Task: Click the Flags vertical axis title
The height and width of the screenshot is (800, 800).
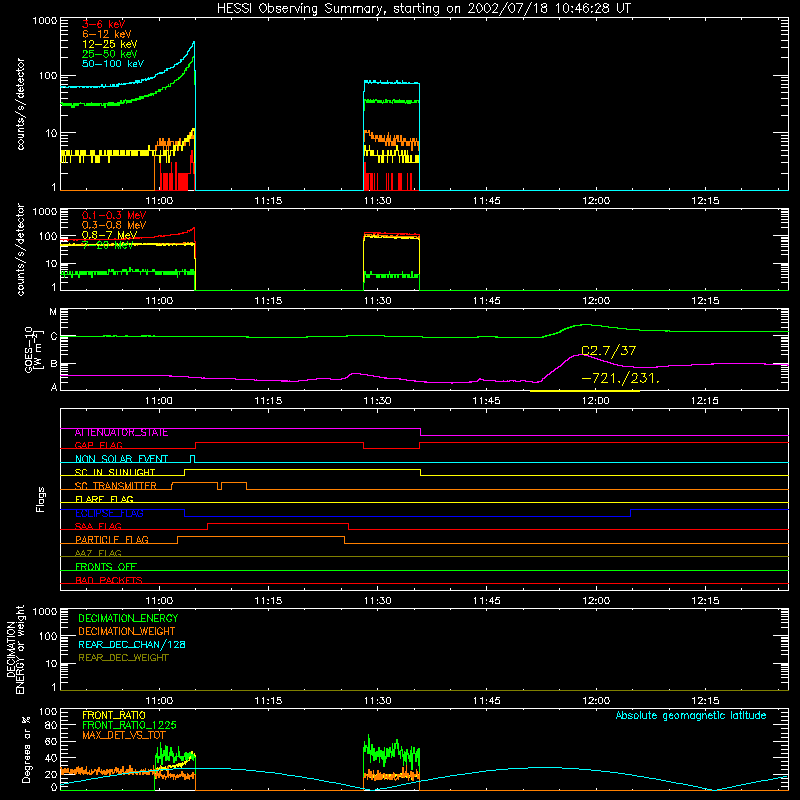Action: (x=40, y=499)
